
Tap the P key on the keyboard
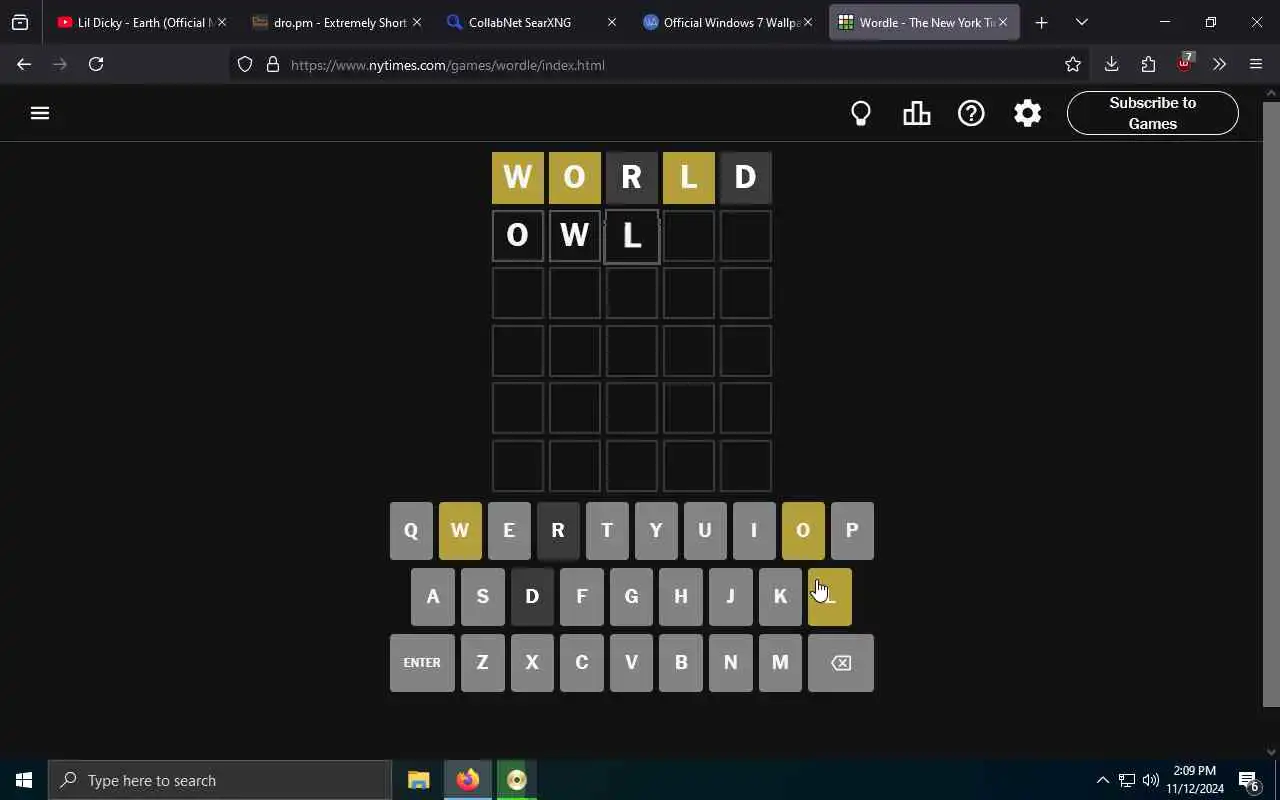pos(852,531)
